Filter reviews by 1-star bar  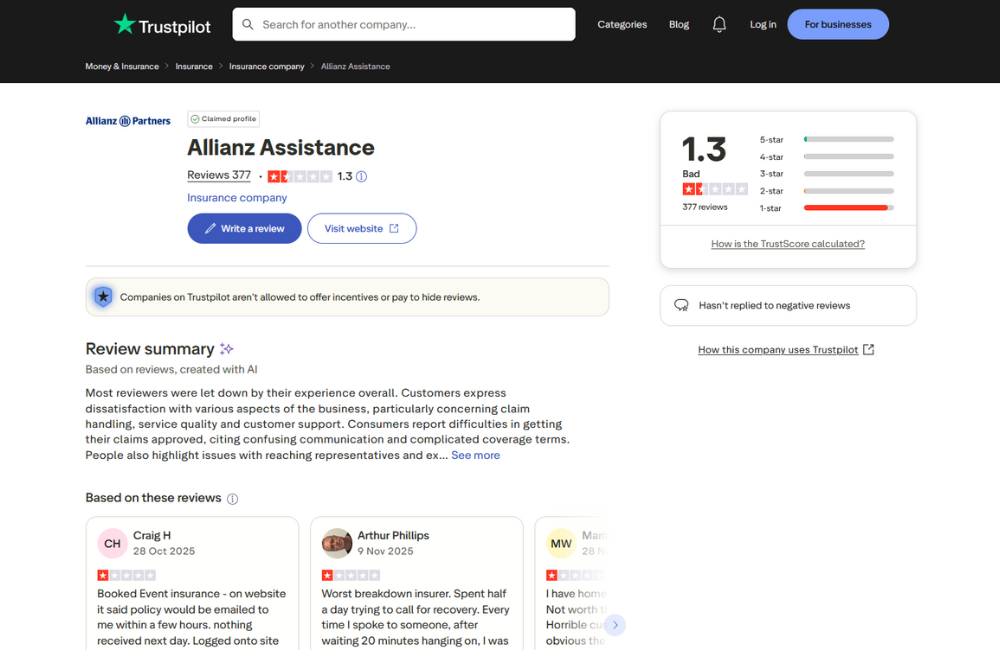pyautogui.click(x=848, y=208)
